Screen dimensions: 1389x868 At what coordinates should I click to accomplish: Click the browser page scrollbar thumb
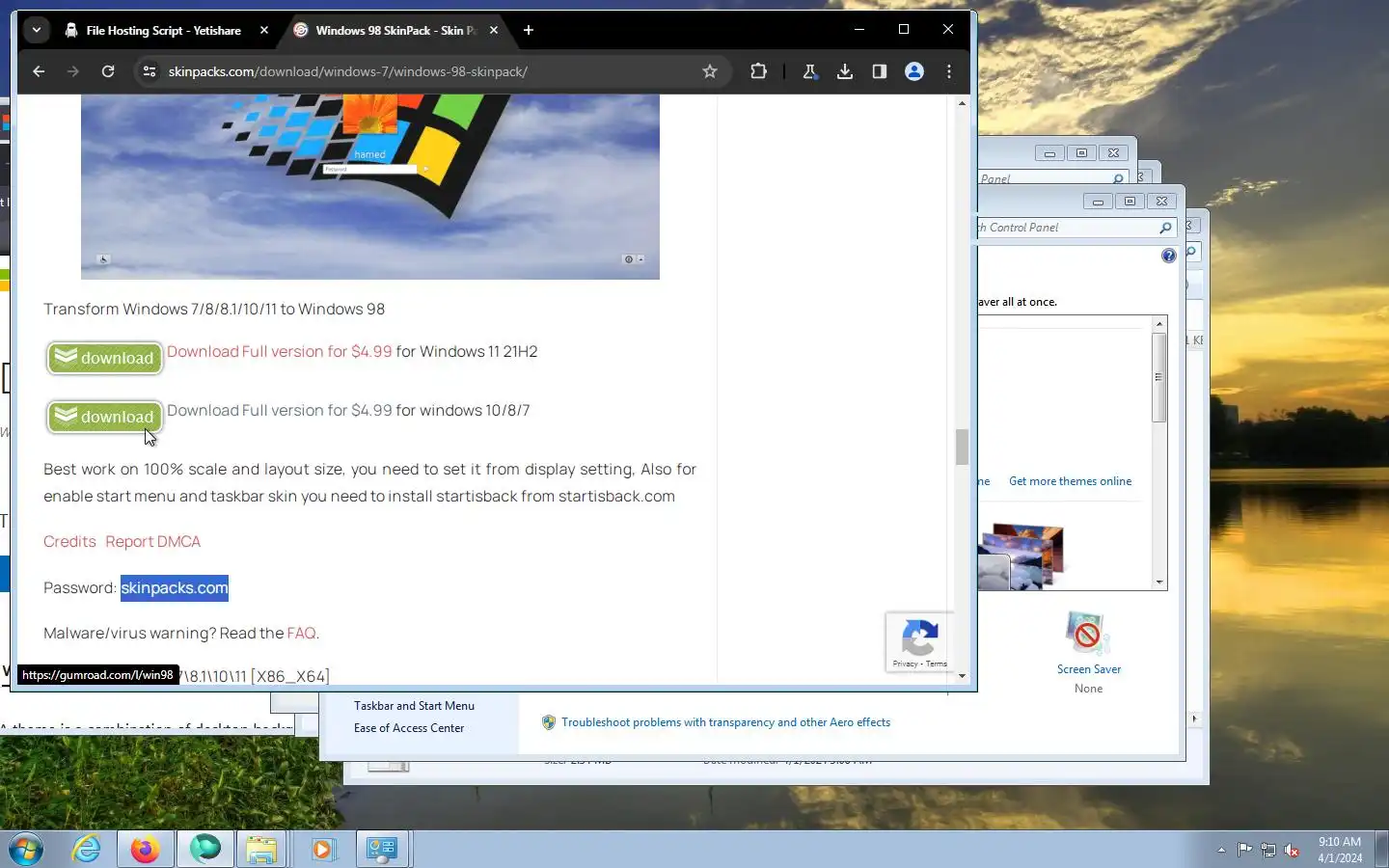click(962, 448)
